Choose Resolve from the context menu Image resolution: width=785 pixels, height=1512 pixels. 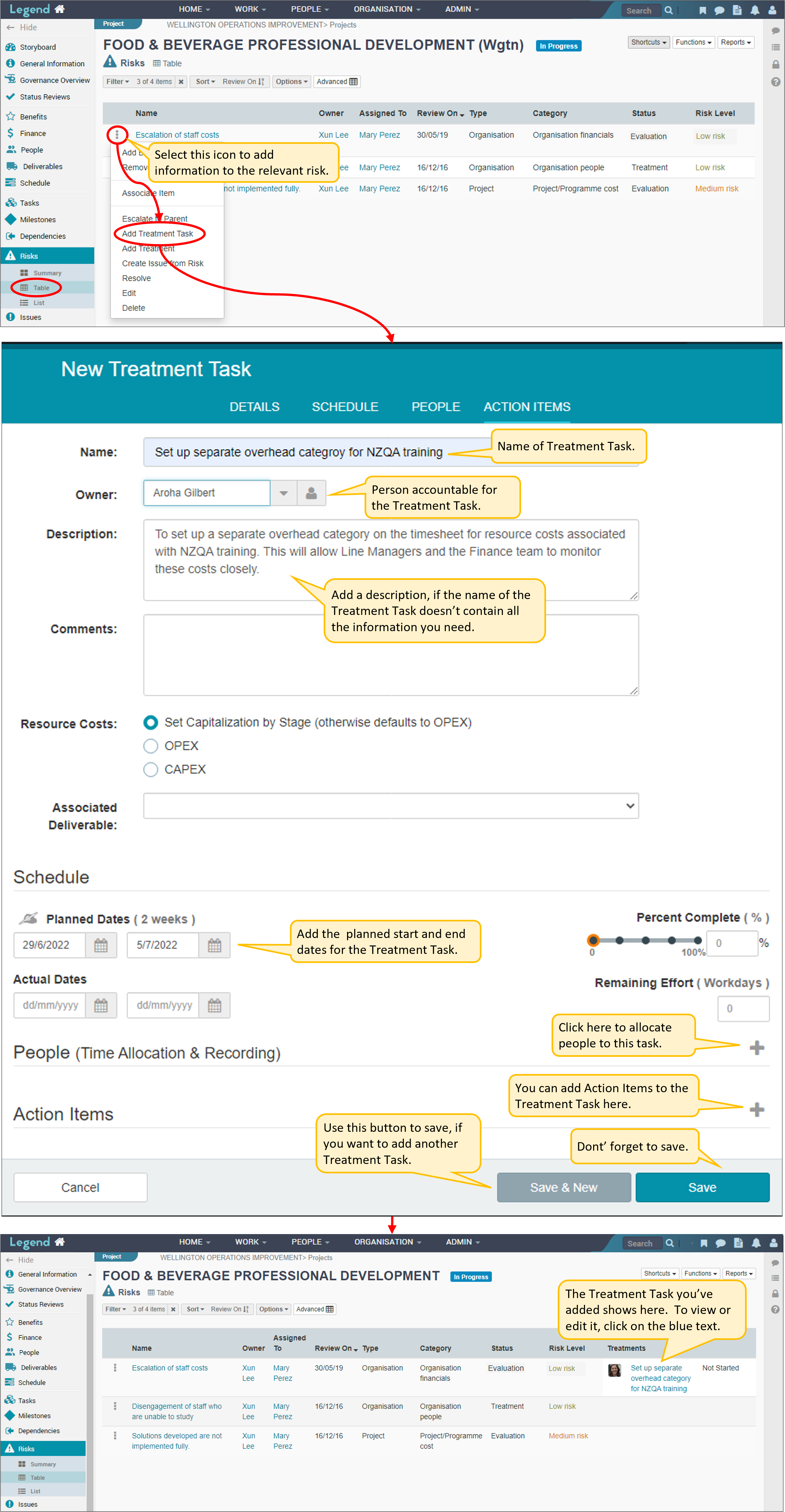(x=136, y=278)
